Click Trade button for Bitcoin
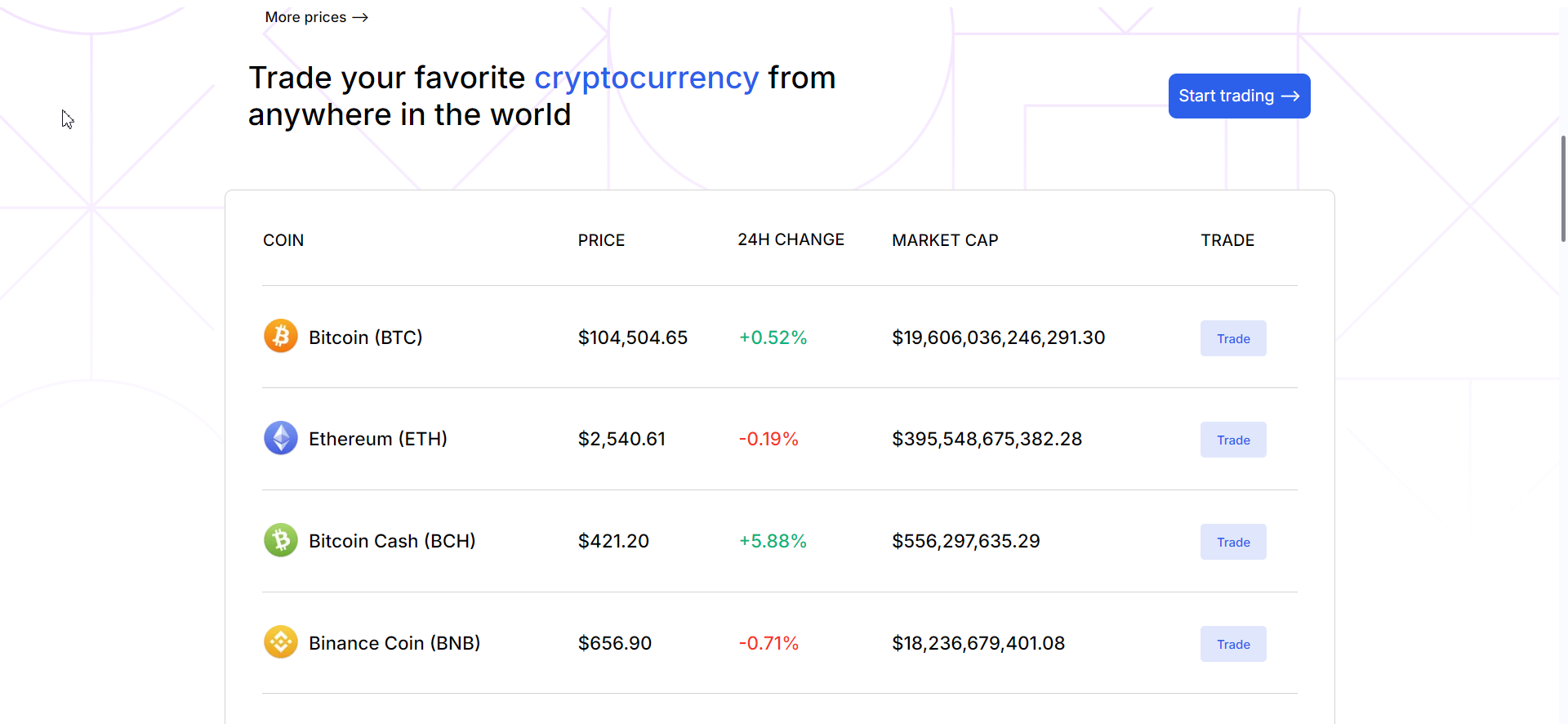This screenshot has height=724, width=1568. click(1232, 338)
